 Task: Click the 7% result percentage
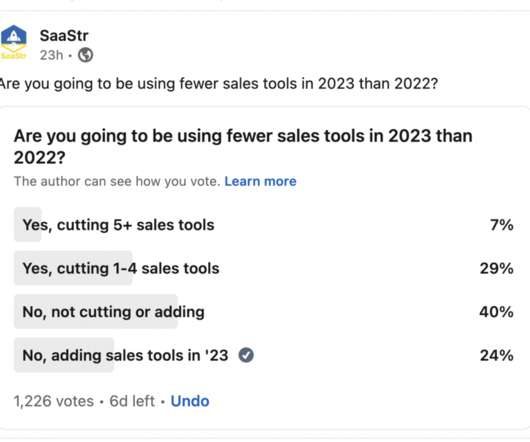point(502,225)
